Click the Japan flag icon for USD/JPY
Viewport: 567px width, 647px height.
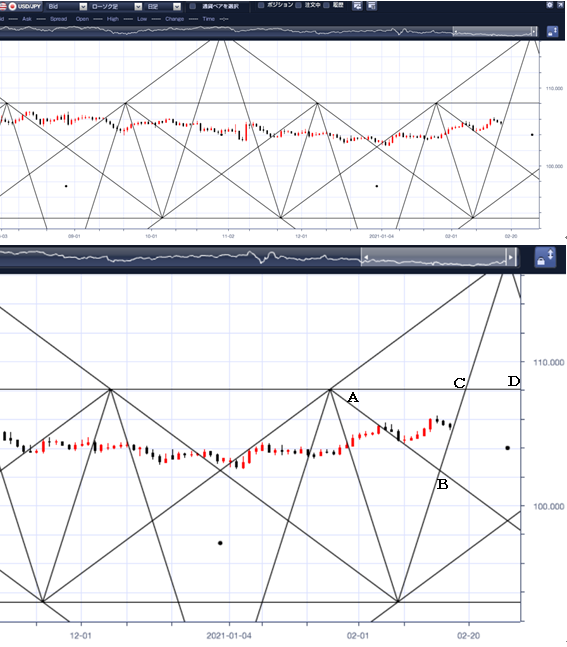tap(12, 7)
